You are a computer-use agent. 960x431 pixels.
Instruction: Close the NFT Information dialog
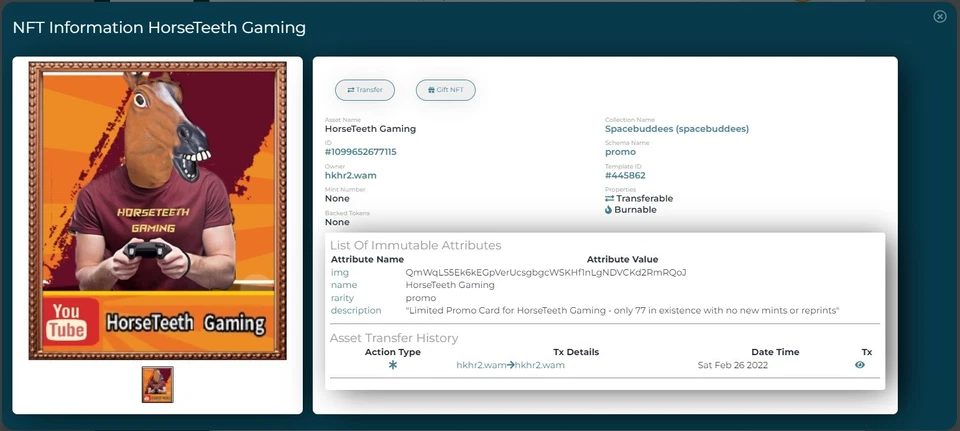pyautogui.click(x=940, y=17)
